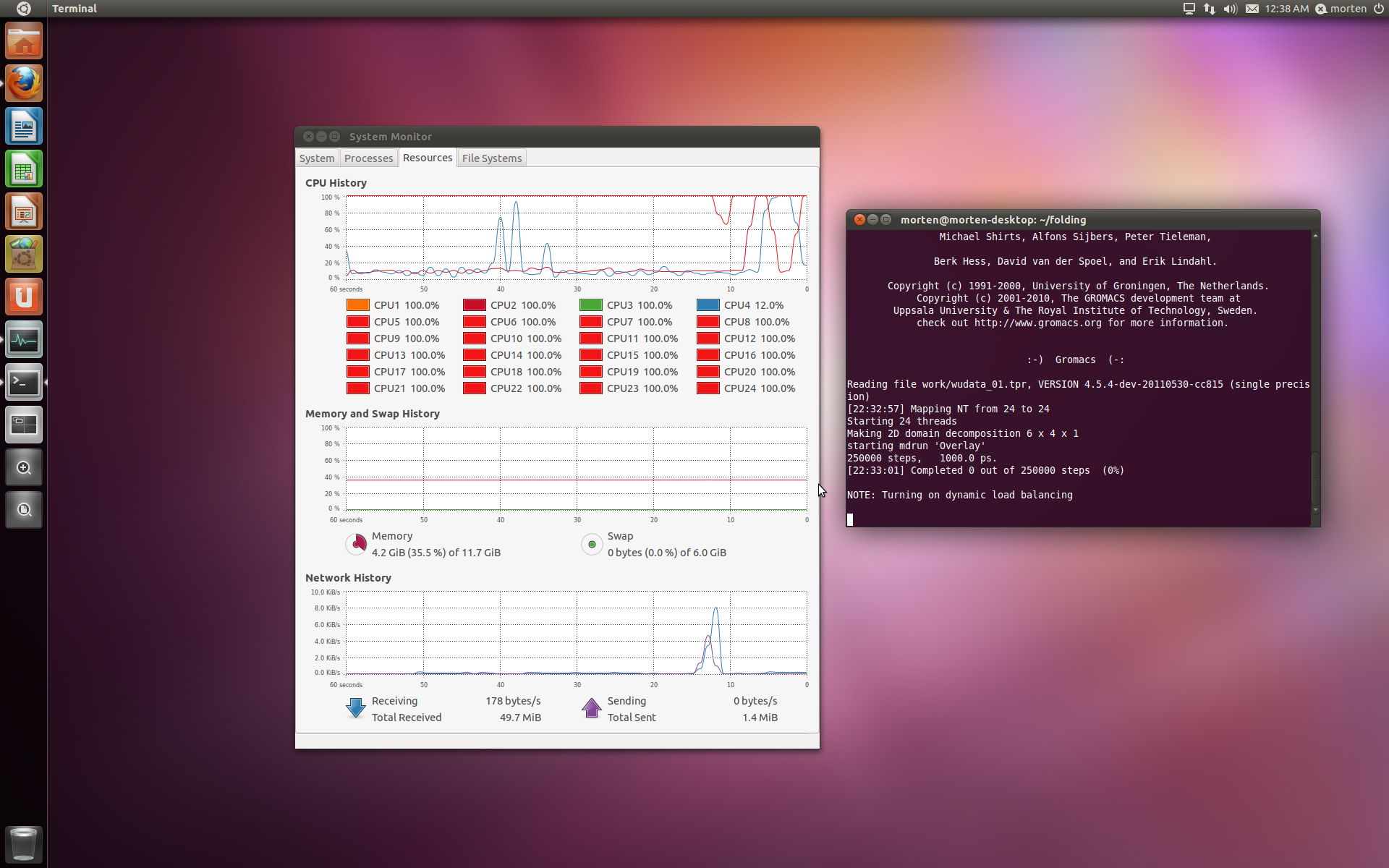
Task: Click the Memory and Swap History graph
Action: click(577, 469)
